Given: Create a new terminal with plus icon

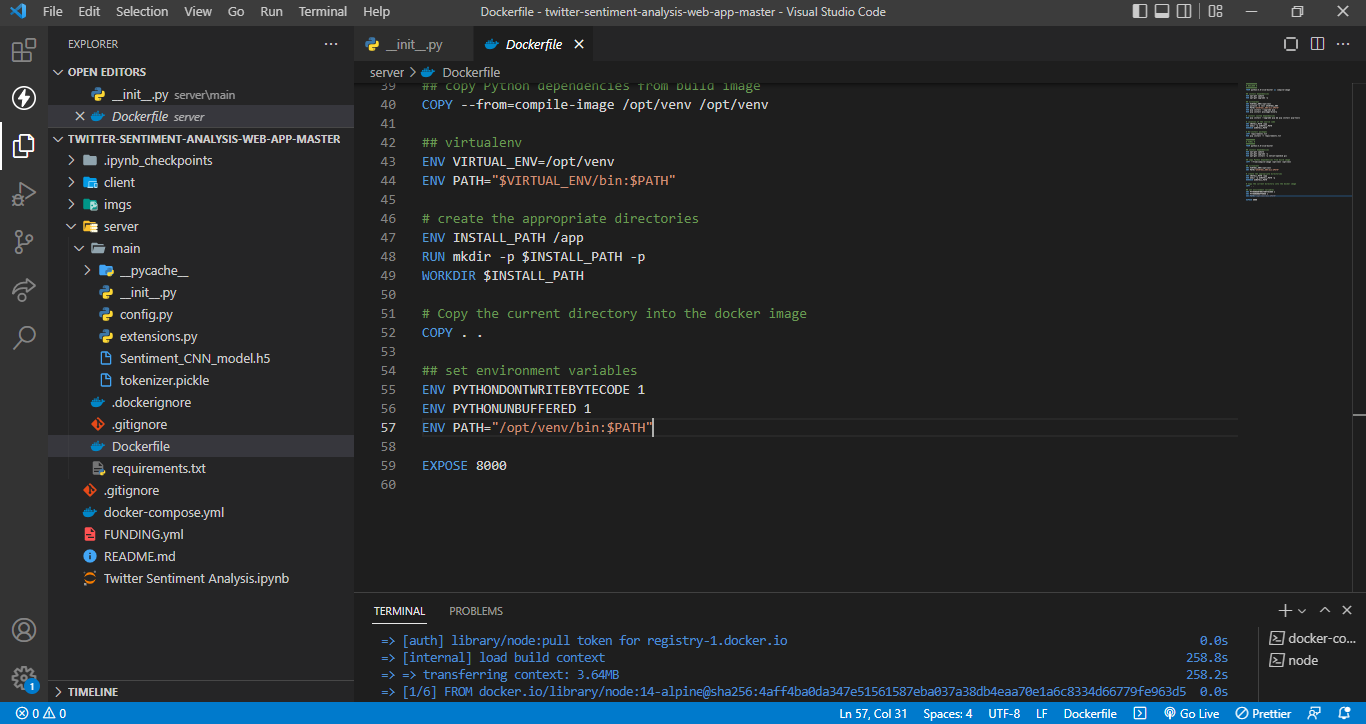Looking at the screenshot, I should click(x=1285, y=610).
